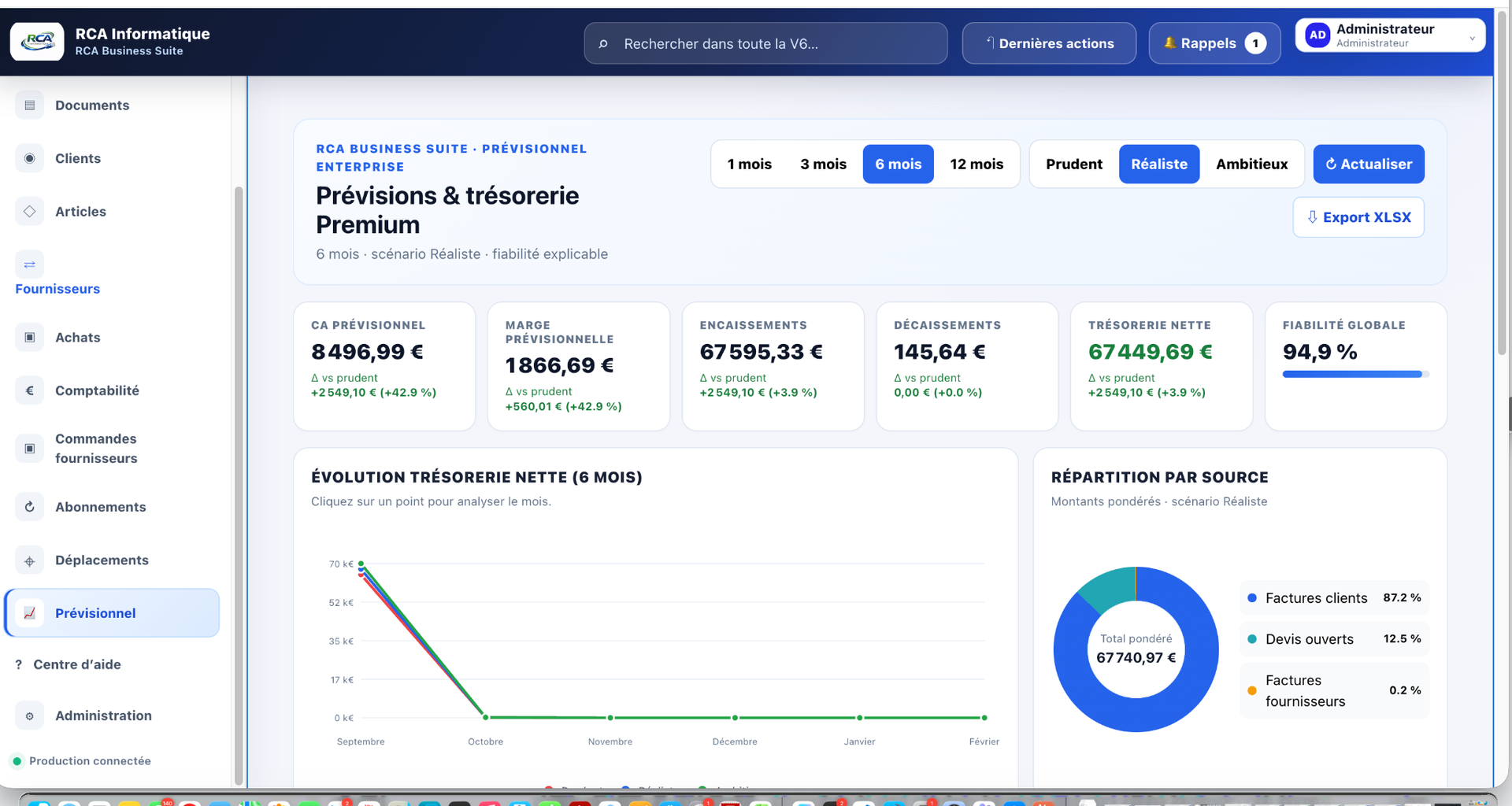Click the Abonnements refresh icon
1512x806 pixels.
pos(30,507)
